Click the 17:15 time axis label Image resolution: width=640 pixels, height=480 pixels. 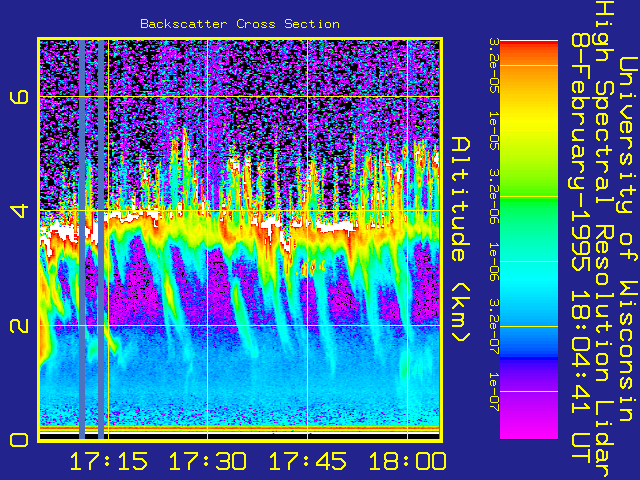(x=109, y=461)
